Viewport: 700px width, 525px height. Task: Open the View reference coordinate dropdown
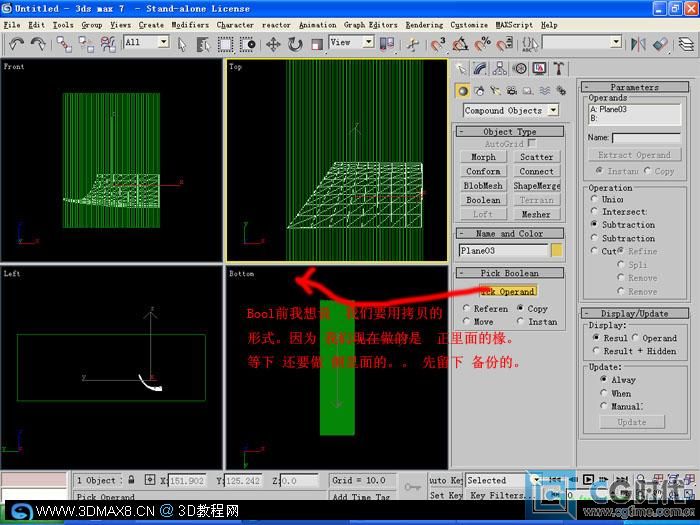click(x=368, y=42)
